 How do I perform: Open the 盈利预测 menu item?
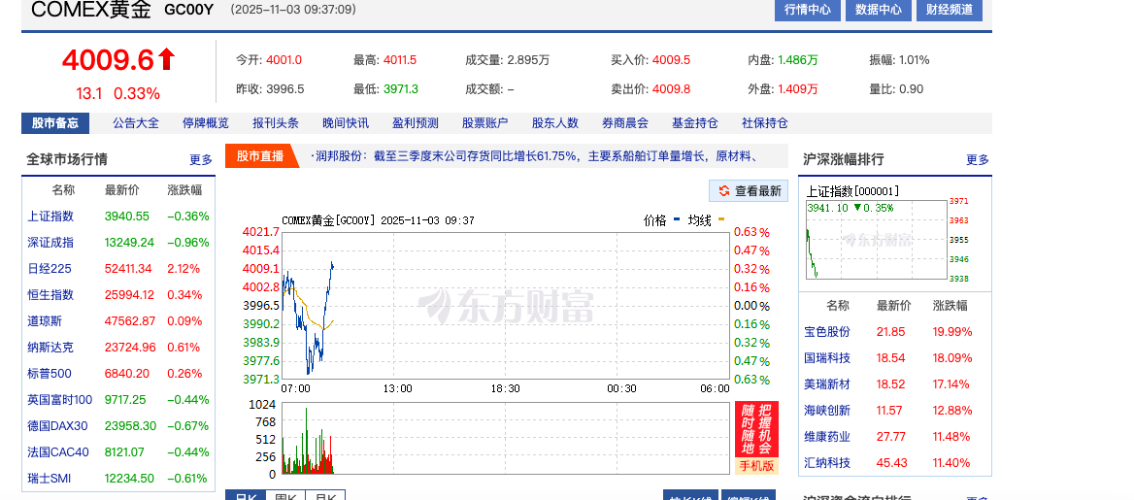pyautogui.click(x=415, y=123)
